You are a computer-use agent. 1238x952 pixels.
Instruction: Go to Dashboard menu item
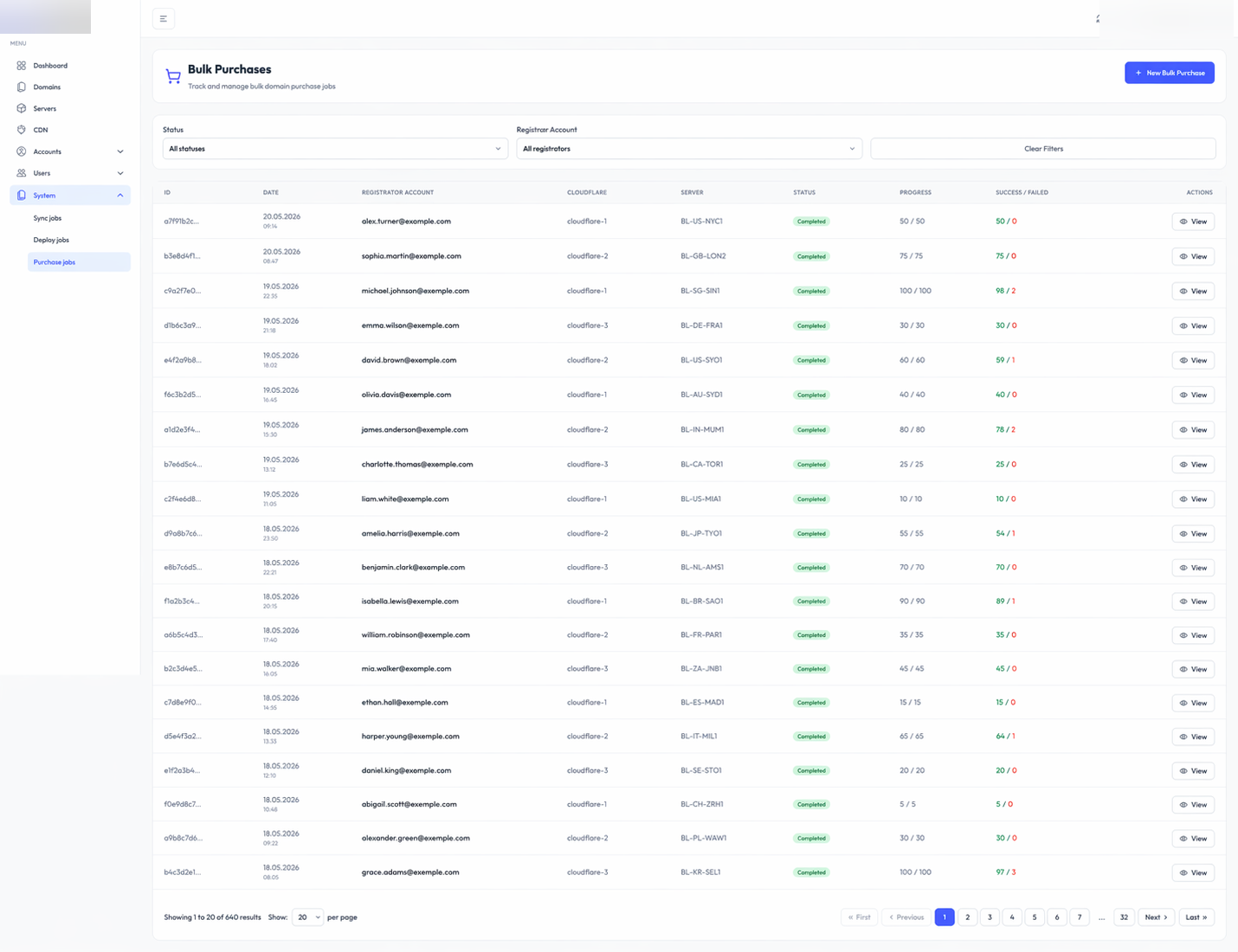(50, 66)
